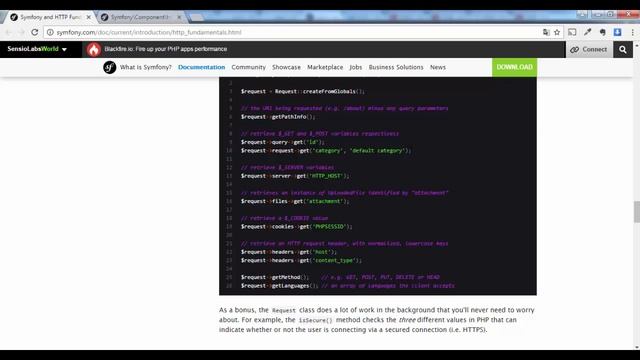Click the files get attachment line
Viewport: 640px width, 360px height.
[295, 201]
